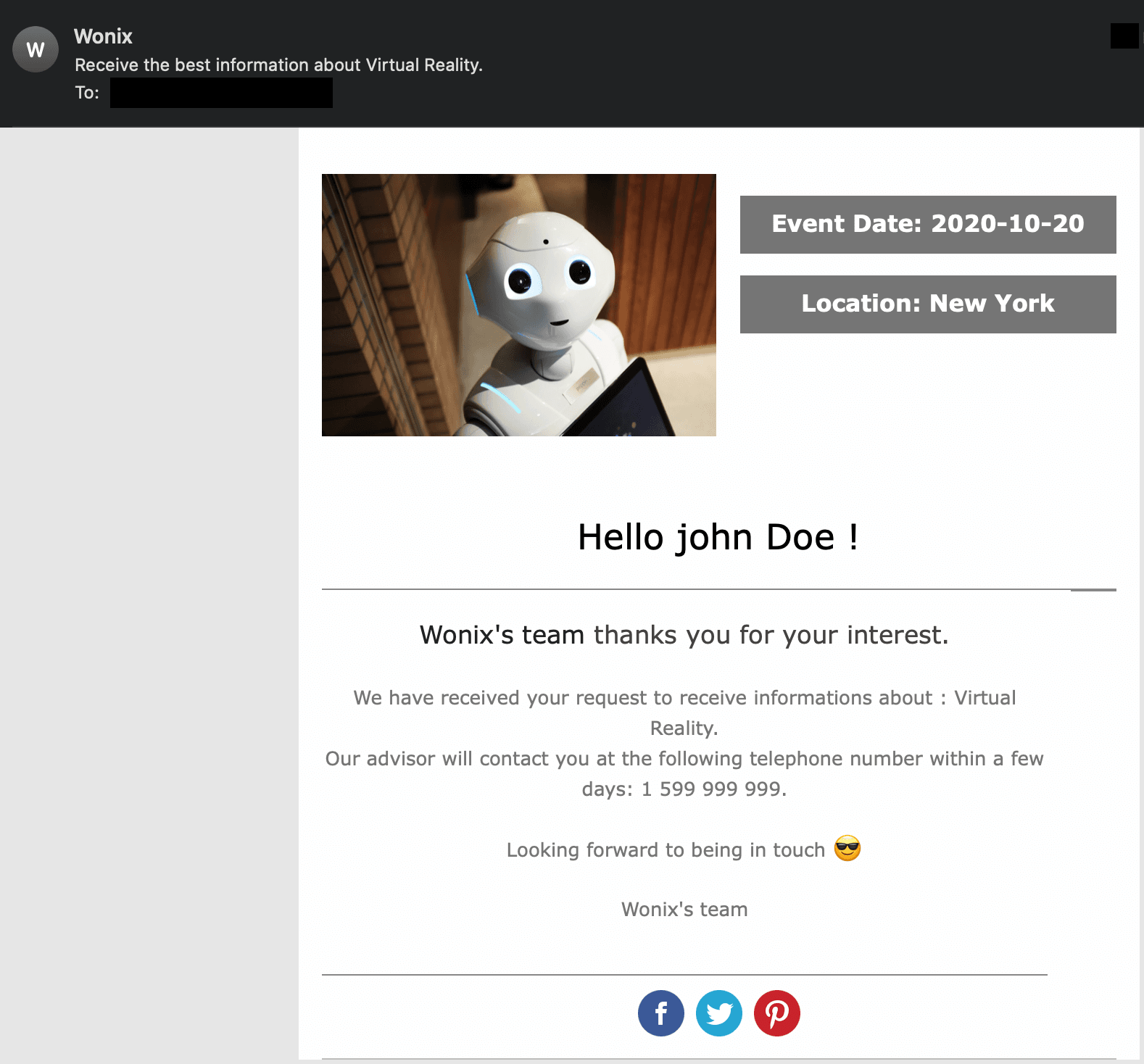This screenshot has height=1064, width=1144.
Task: Click the 'Looking forward to being in touch' text
Action: [x=666, y=849]
